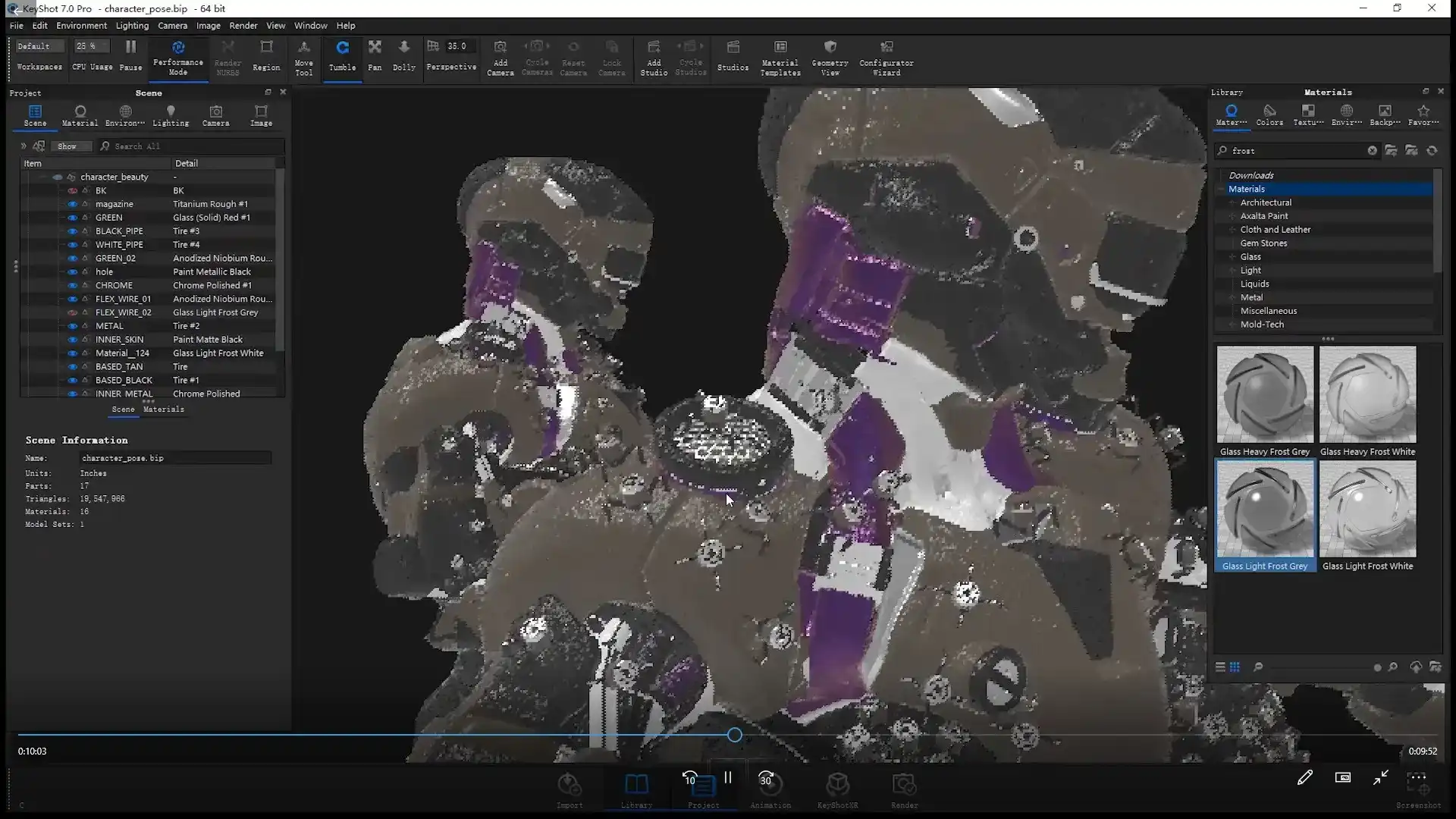1456x819 pixels.
Task: Open the Lighting menu
Action: (x=132, y=25)
